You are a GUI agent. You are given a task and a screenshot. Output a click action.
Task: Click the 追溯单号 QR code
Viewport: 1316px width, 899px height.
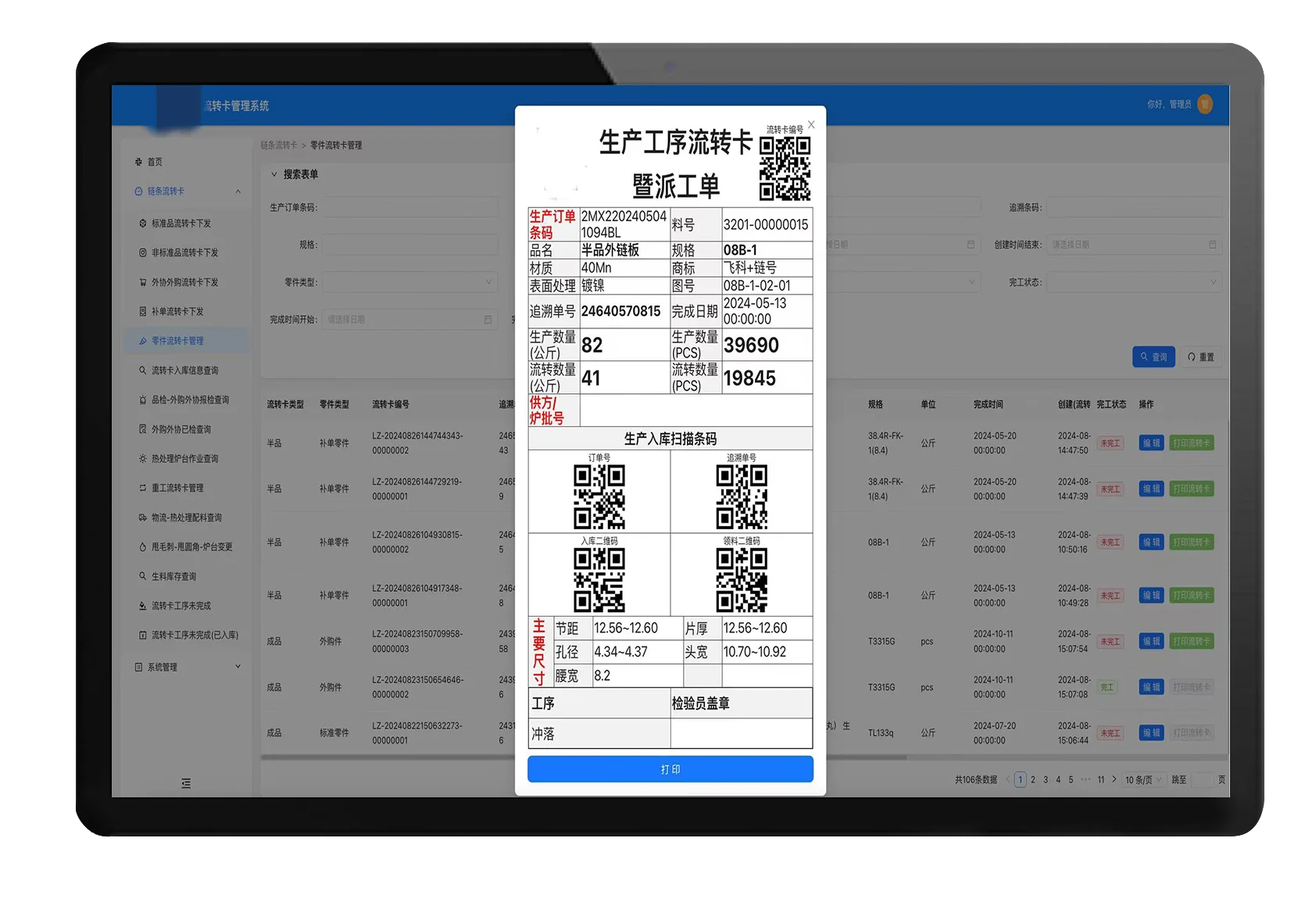(742, 496)
